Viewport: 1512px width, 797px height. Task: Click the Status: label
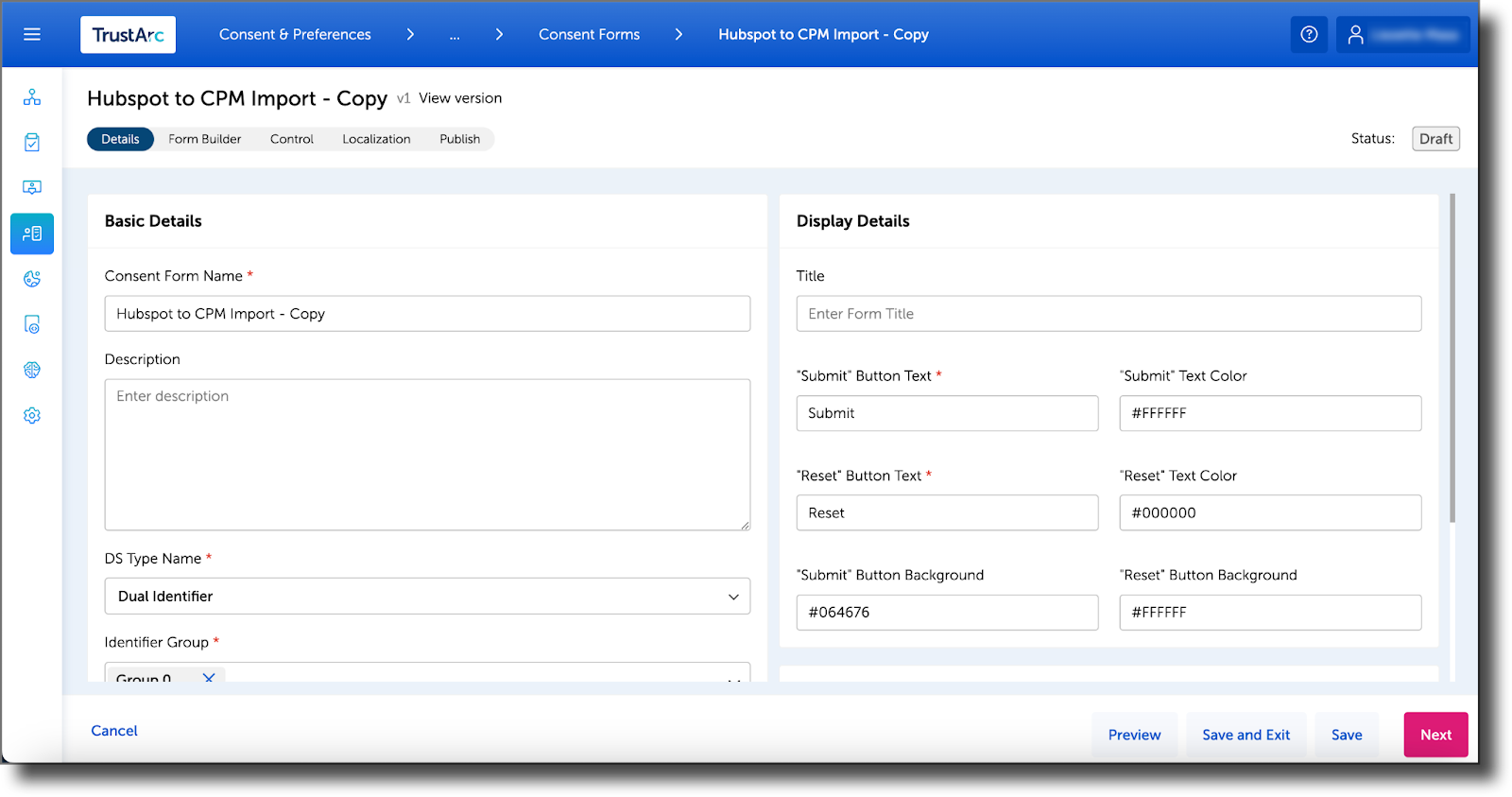pos(1372,139)
